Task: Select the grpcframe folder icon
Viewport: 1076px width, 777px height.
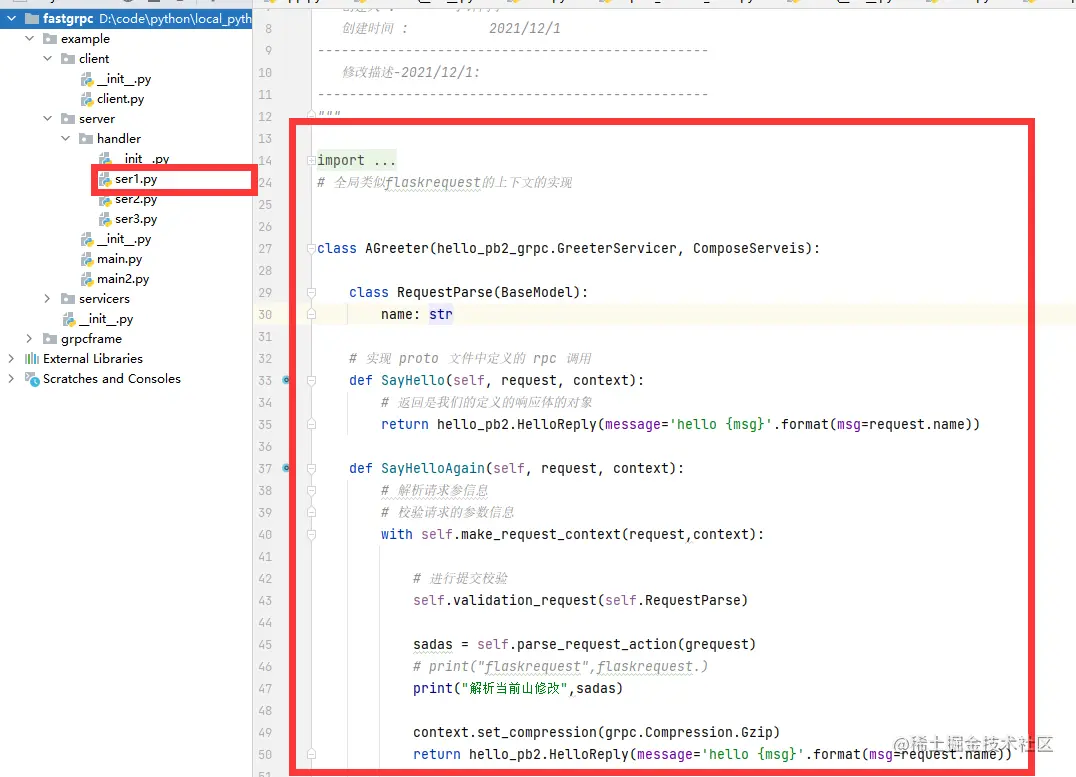Action: [50, 338]
